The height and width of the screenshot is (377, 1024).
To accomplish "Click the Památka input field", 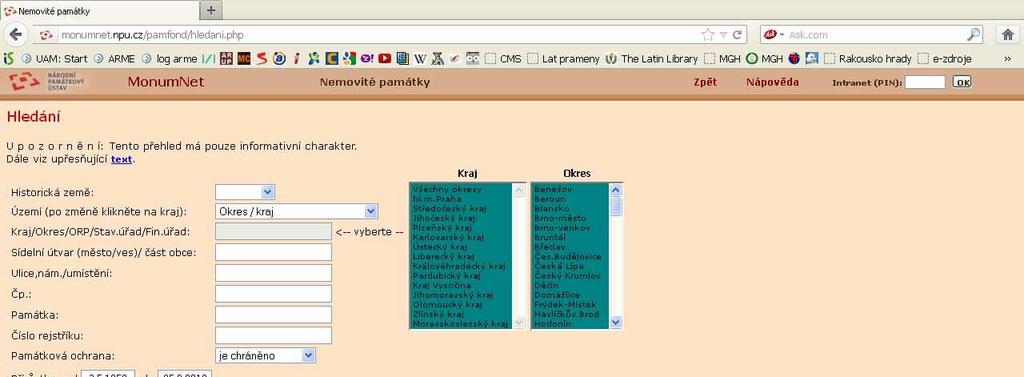I will [273, 314].
